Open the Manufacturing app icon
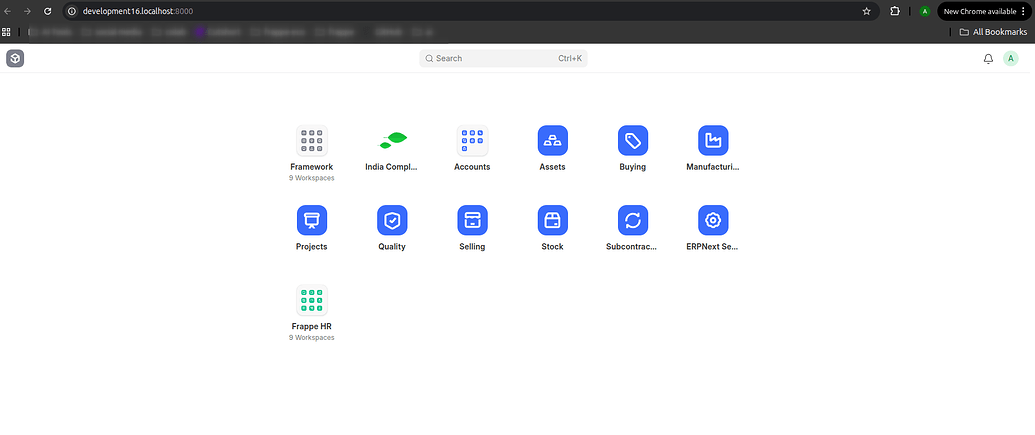This screenshot has height=435, width=1035. click(714, 141)
